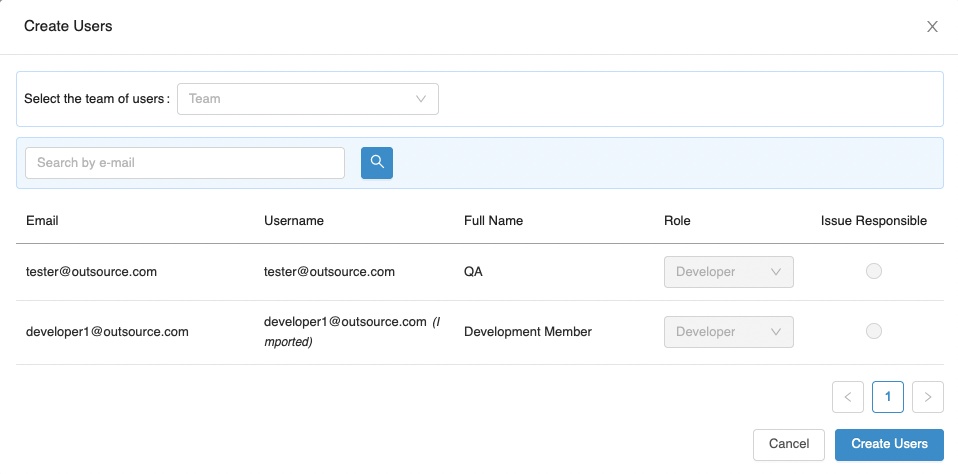This screenshot has width=958, height=474.
Task: Click the Cancel button
Action: [789, 444]
